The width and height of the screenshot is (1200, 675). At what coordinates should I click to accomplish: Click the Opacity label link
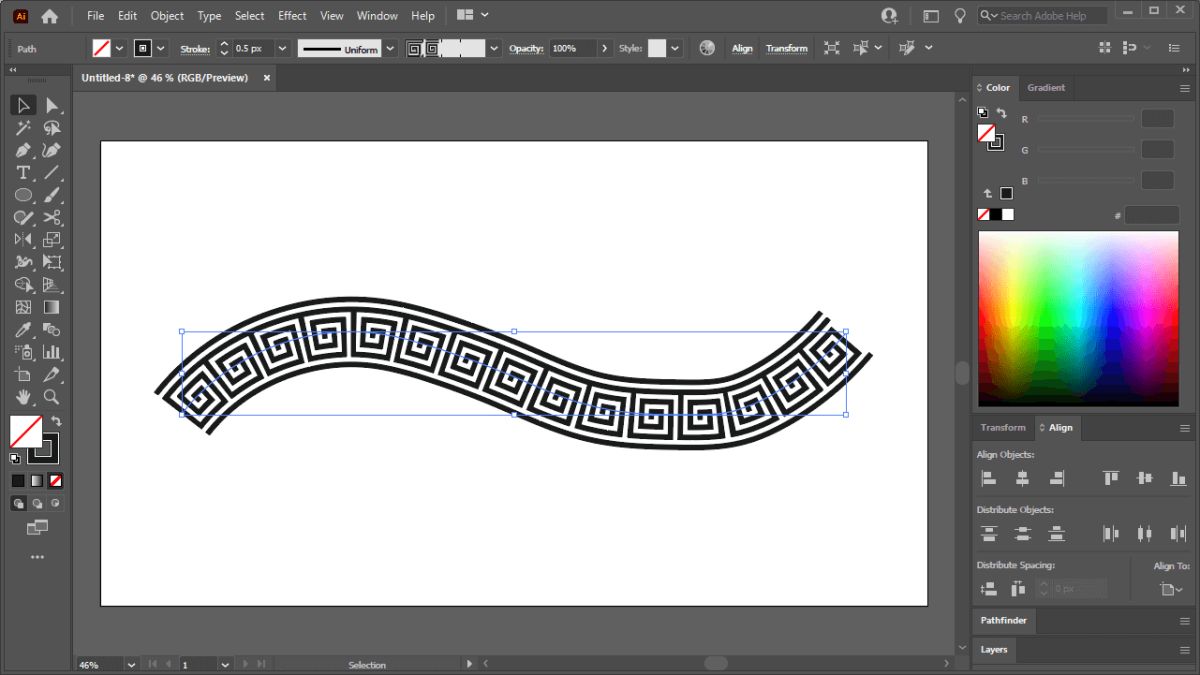tap(525, 48)
